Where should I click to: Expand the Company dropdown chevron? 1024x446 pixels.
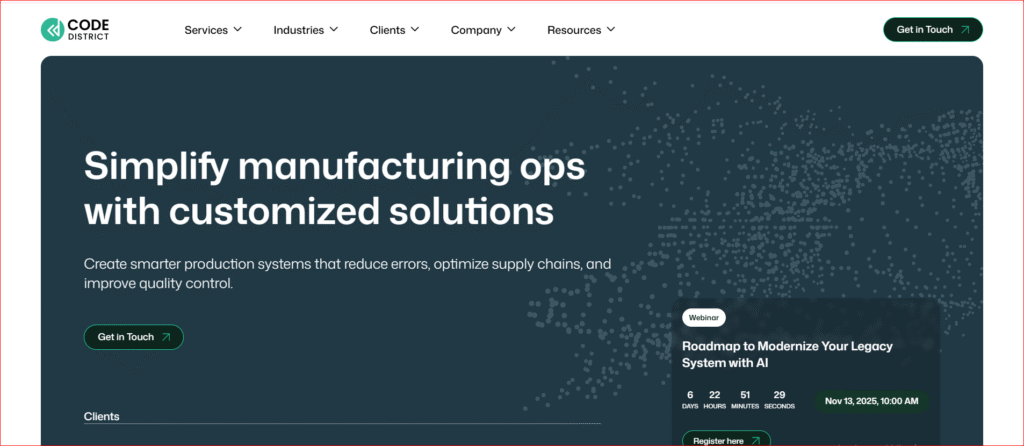point(511,30)
